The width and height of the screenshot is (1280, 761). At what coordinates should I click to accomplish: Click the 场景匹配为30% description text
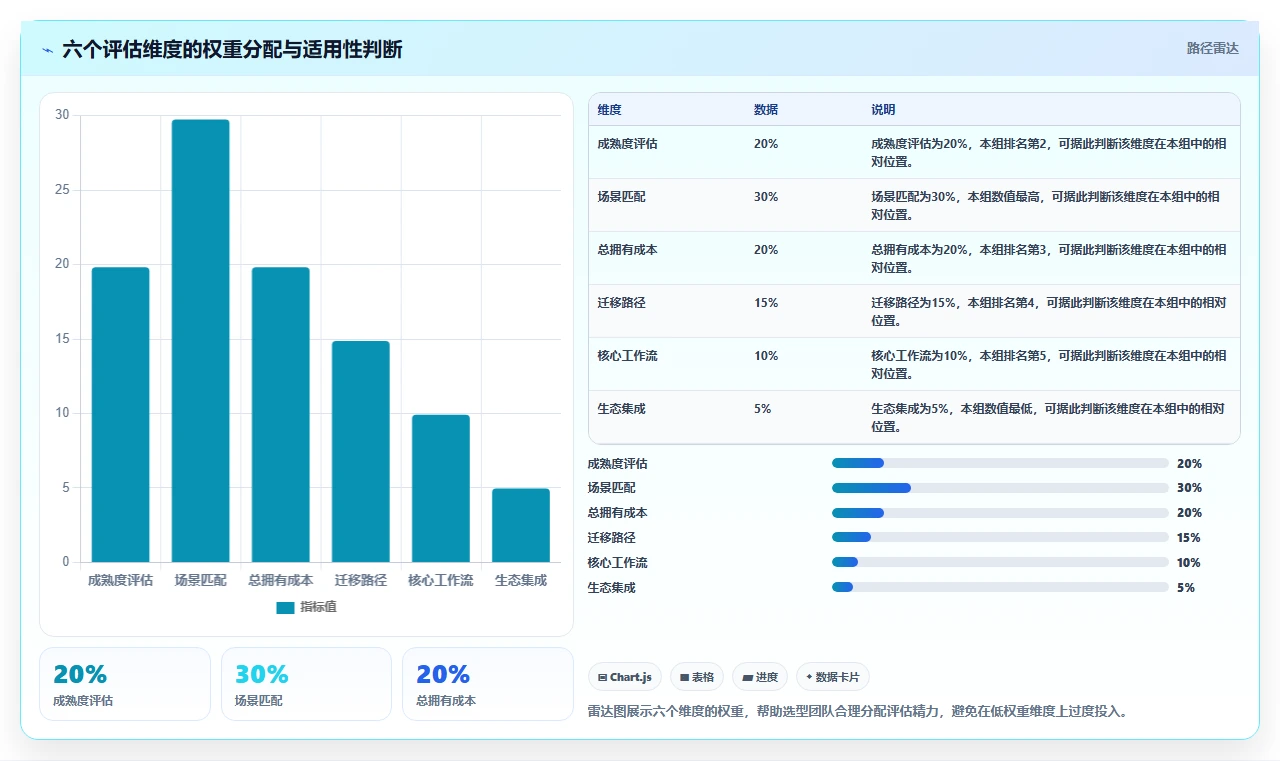[x=1046, y=206]
